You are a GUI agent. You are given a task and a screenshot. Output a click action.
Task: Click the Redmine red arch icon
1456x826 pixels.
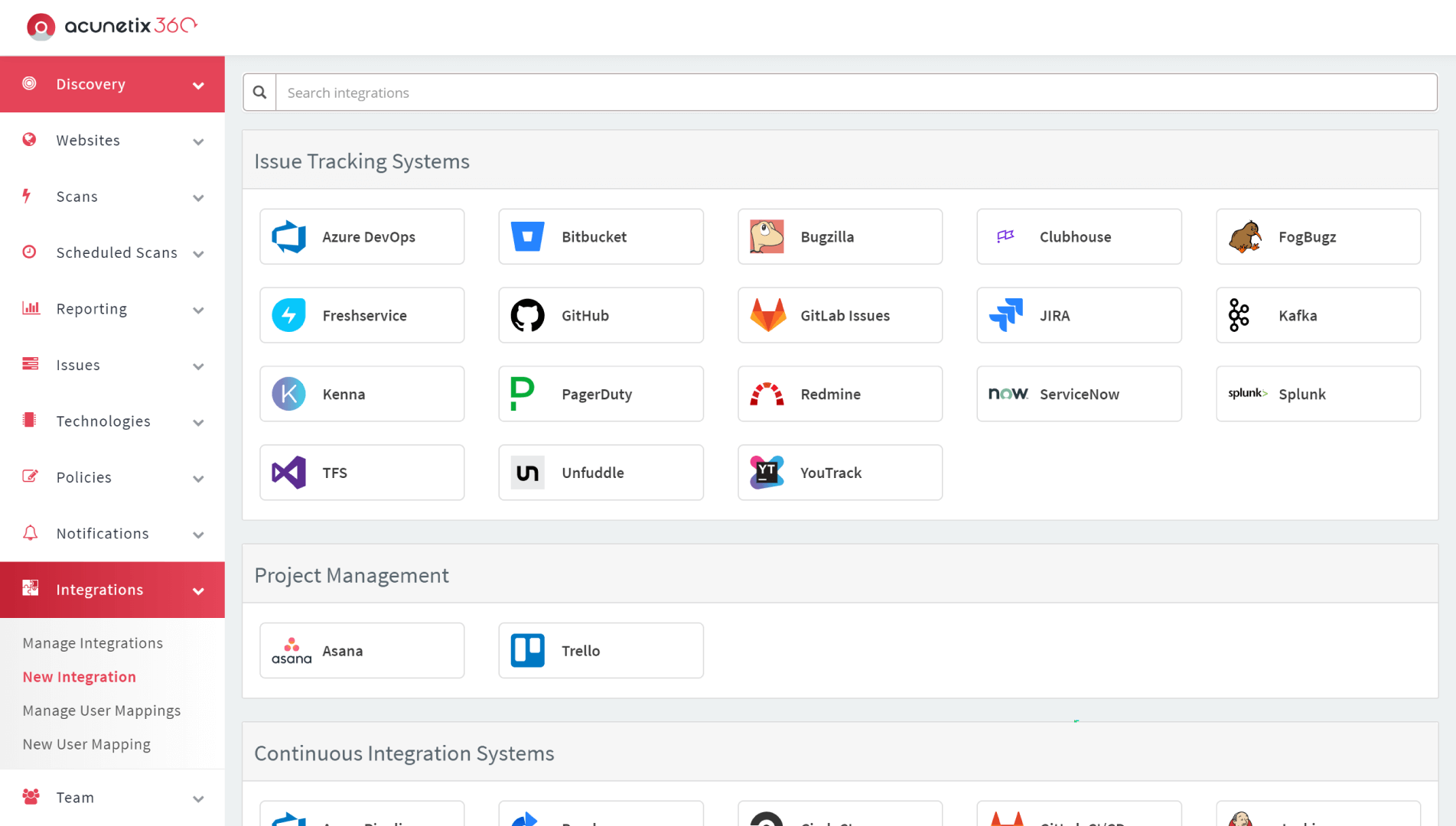tap(767, 394)
